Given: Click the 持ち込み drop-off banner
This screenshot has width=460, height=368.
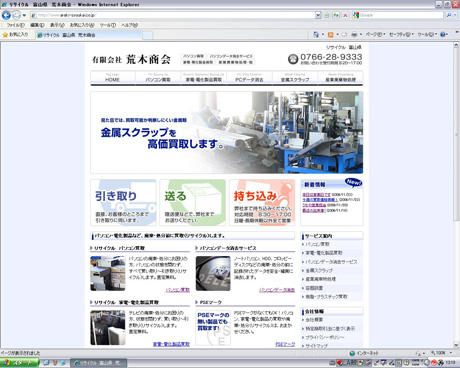Looking at the screenshot, I should [262, 203].
